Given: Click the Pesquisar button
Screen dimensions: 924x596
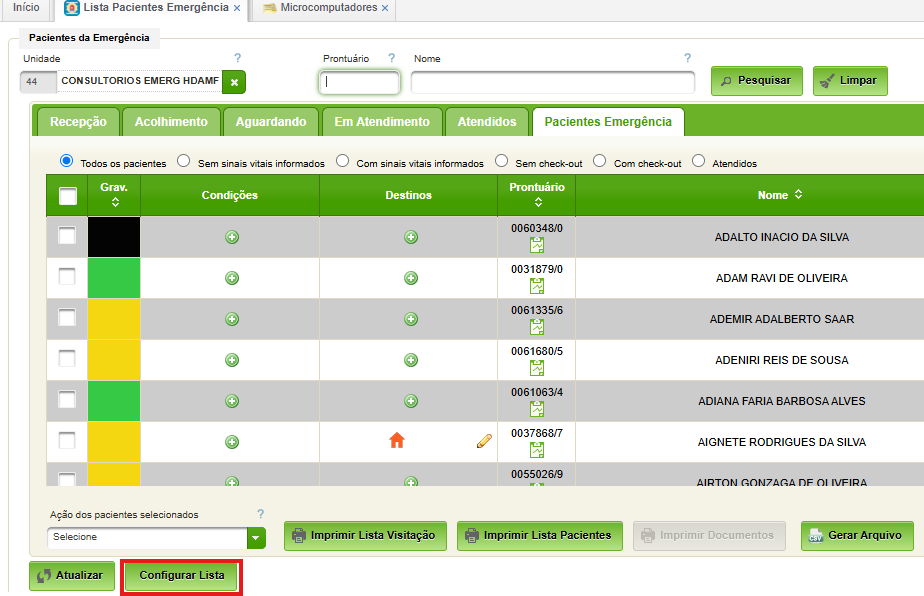Looking at the screenshot, I should 757,81.
